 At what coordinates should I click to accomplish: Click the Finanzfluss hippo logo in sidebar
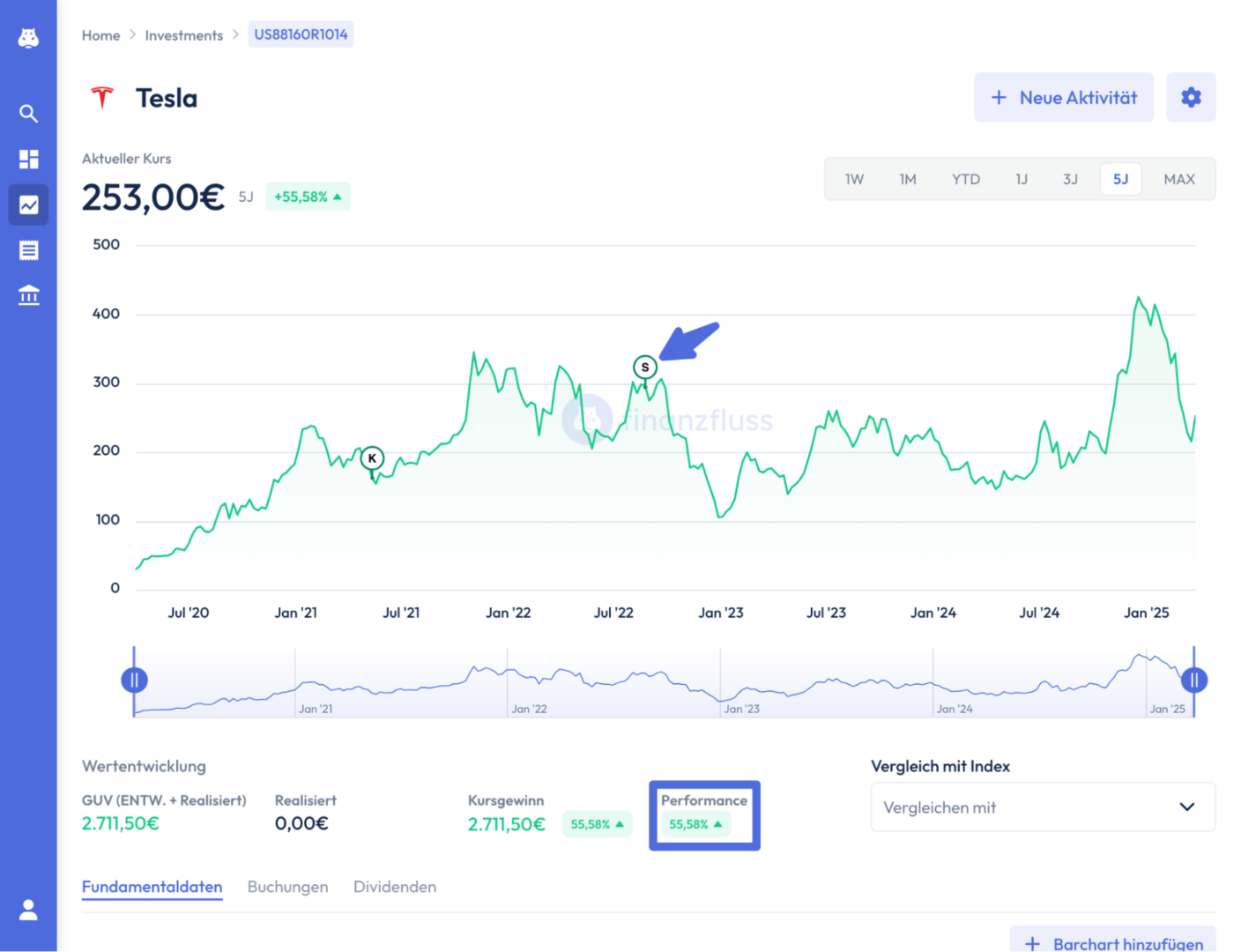(28, 38)
